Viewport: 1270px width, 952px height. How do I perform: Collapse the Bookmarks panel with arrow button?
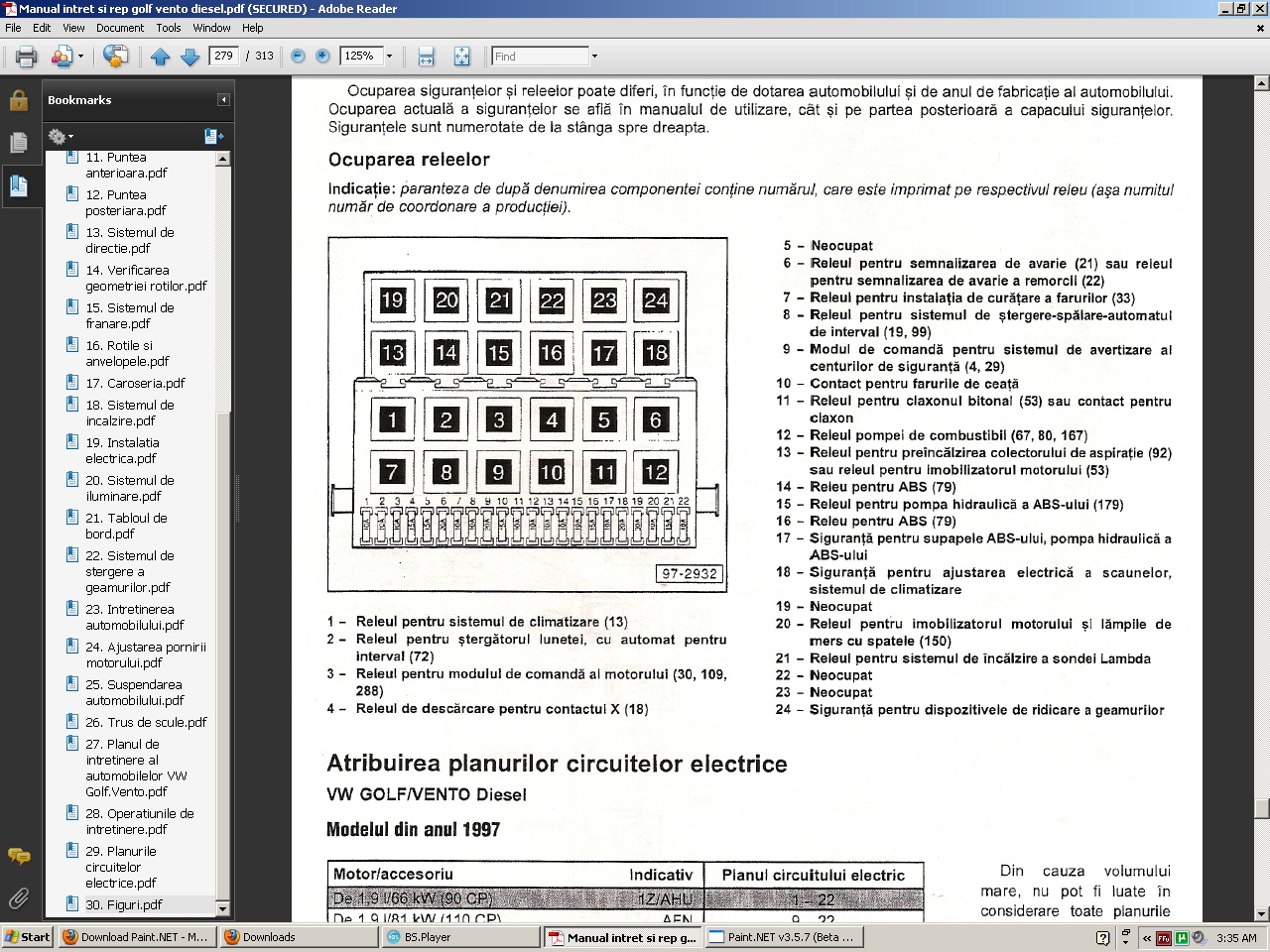(x=224, y=100)
